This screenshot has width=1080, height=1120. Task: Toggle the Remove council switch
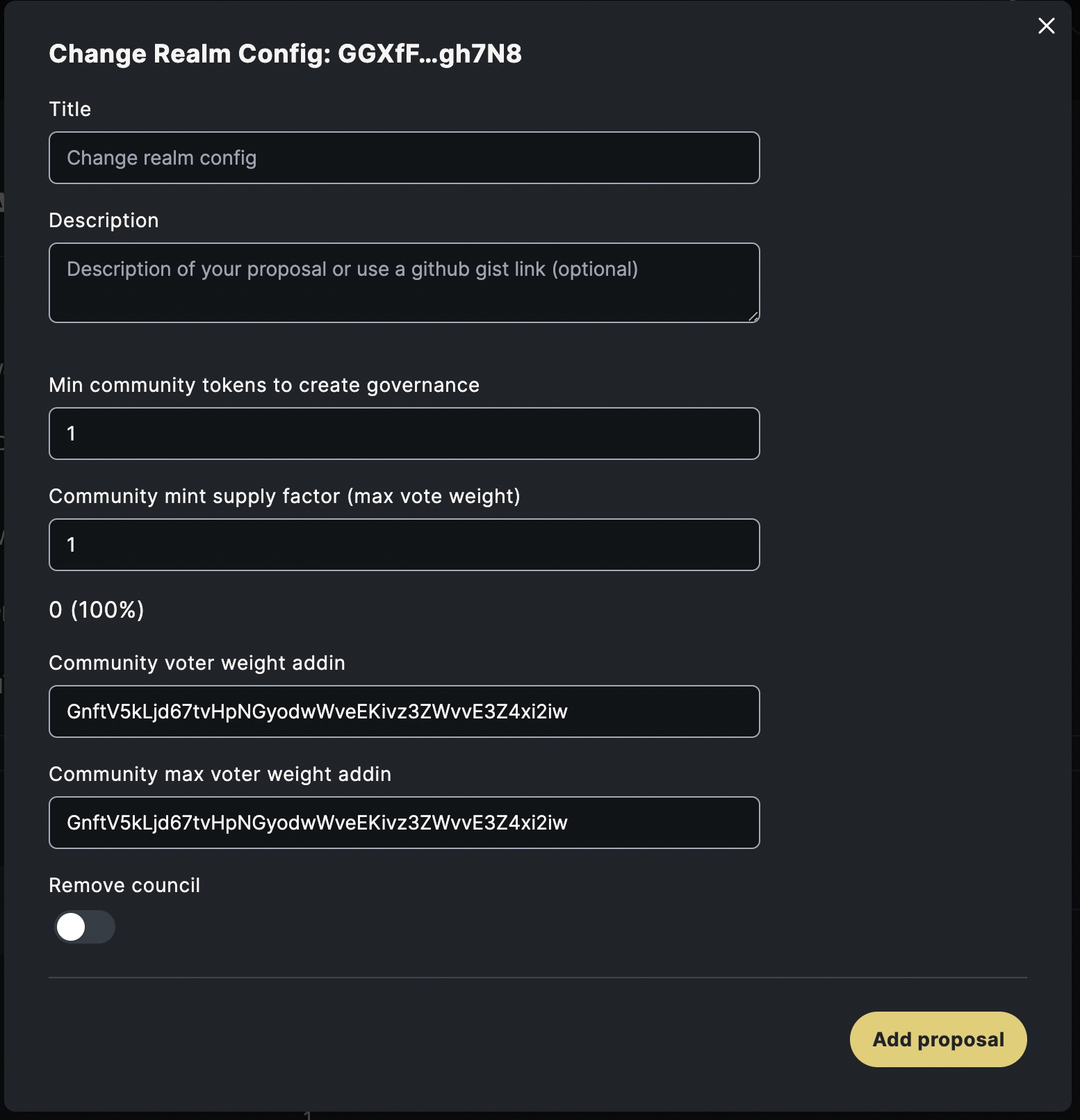point(85,927)
